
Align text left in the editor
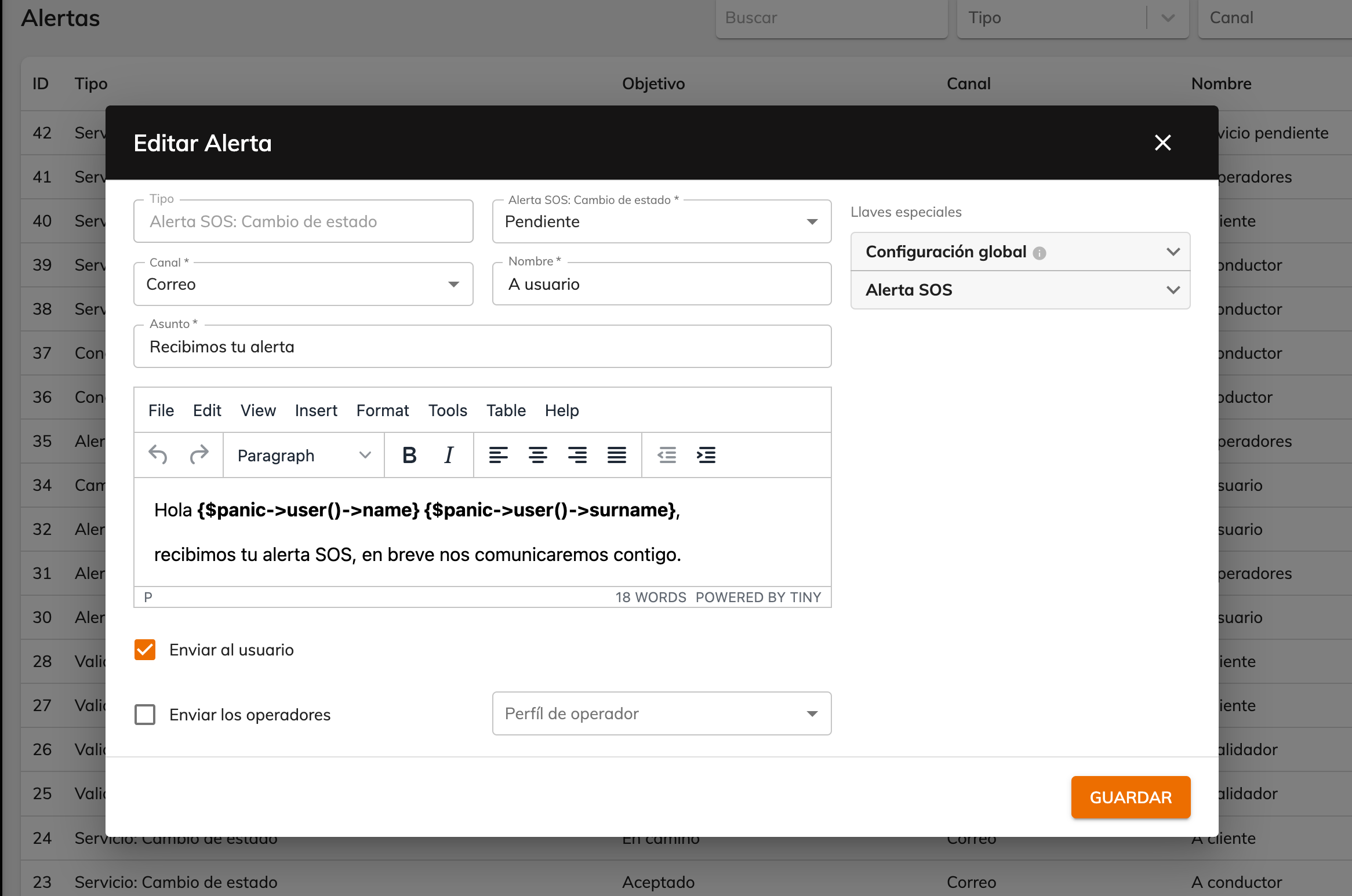pos(499,455)
